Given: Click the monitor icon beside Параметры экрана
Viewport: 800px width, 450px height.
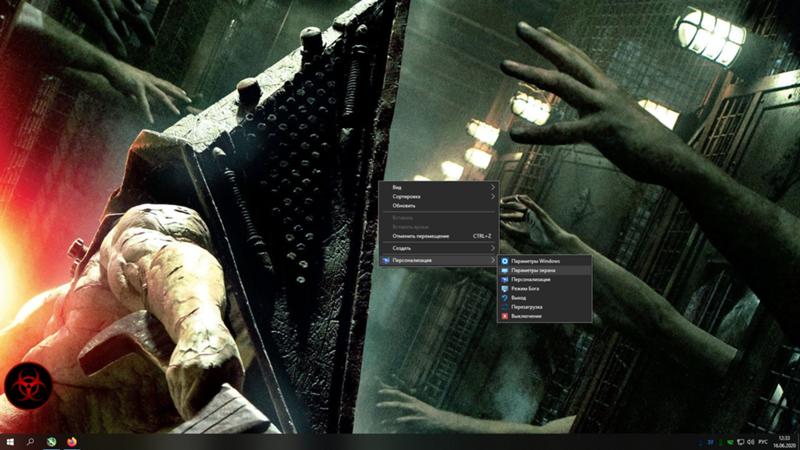Looking at the screenshot, I should [x=505, y=270].
